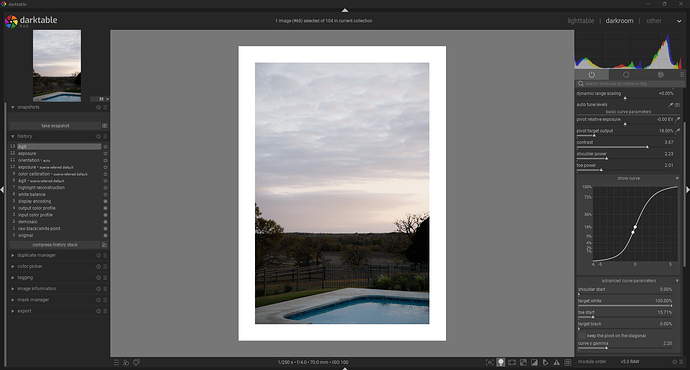Use auto tune levels eyedropper picker

[x=671, y=105]
